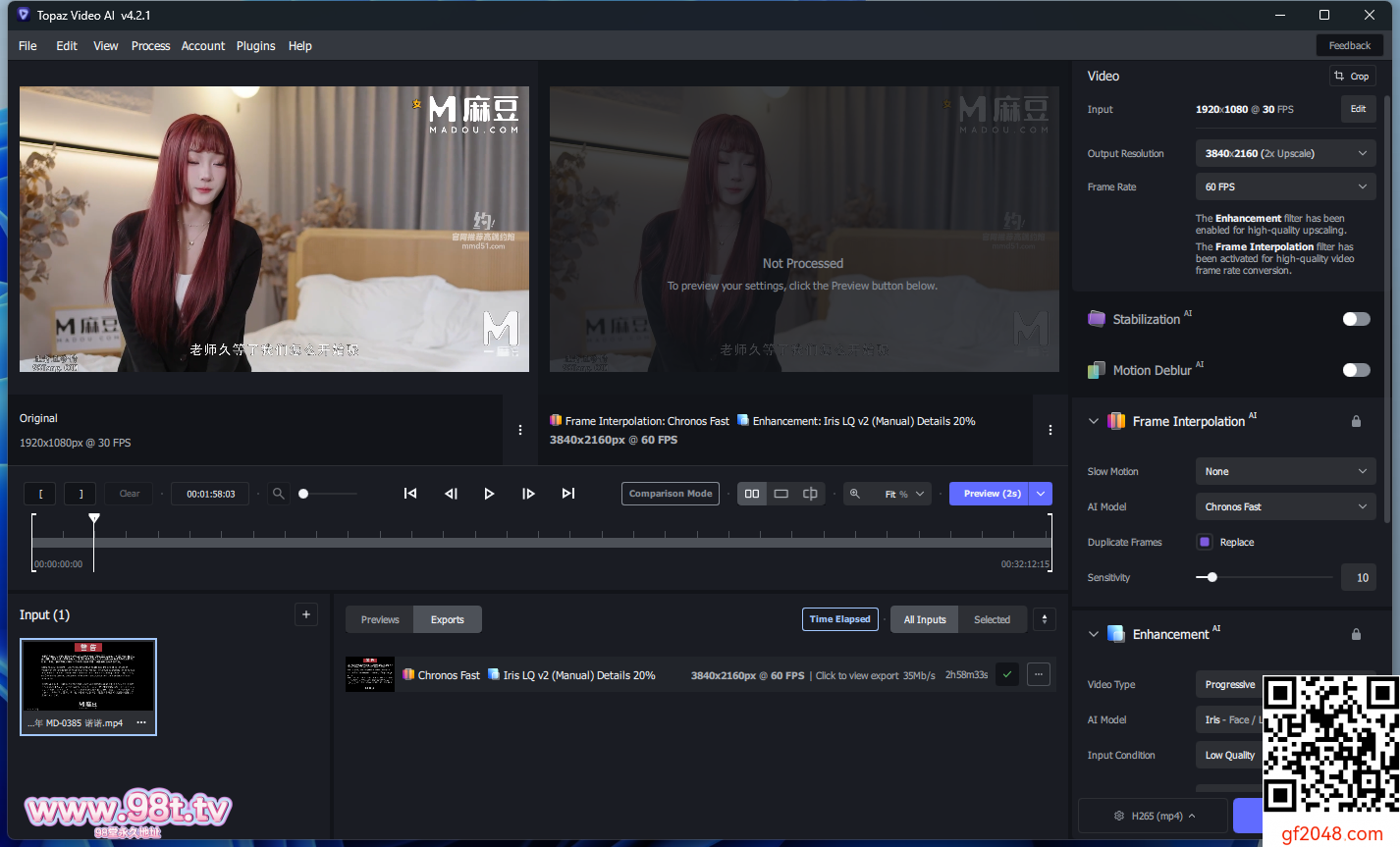The height and width of the screenshot is (847, 1400).
Task: Click the export completed checkmark icon
Action: (1007, 674)
